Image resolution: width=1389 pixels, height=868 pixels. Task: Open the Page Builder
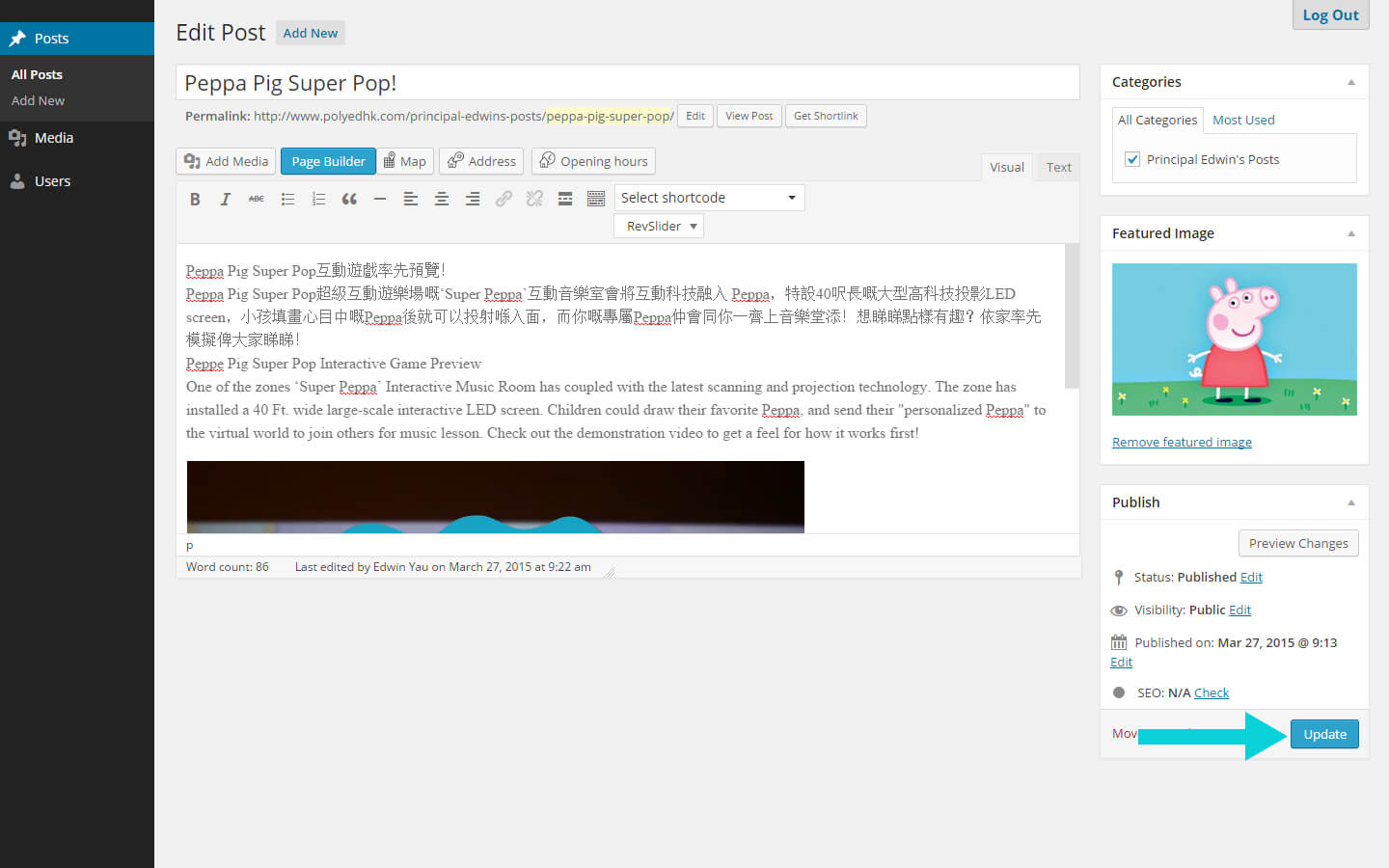pos(328,161)
